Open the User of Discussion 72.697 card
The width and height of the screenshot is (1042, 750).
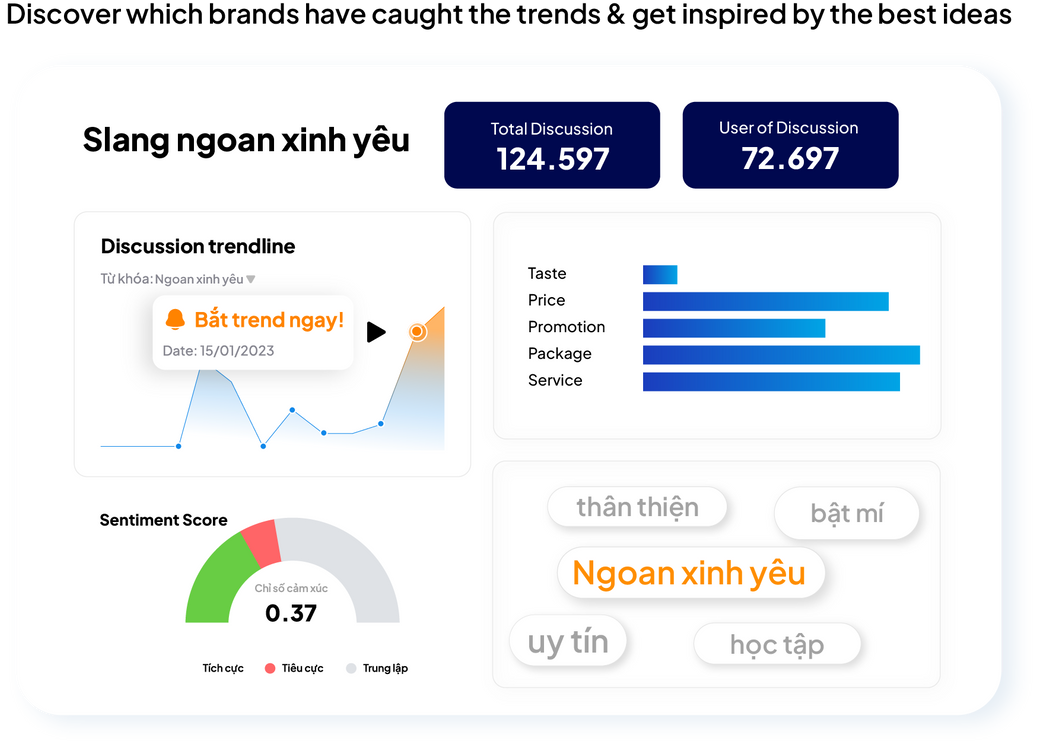click(x=790, y=145)
